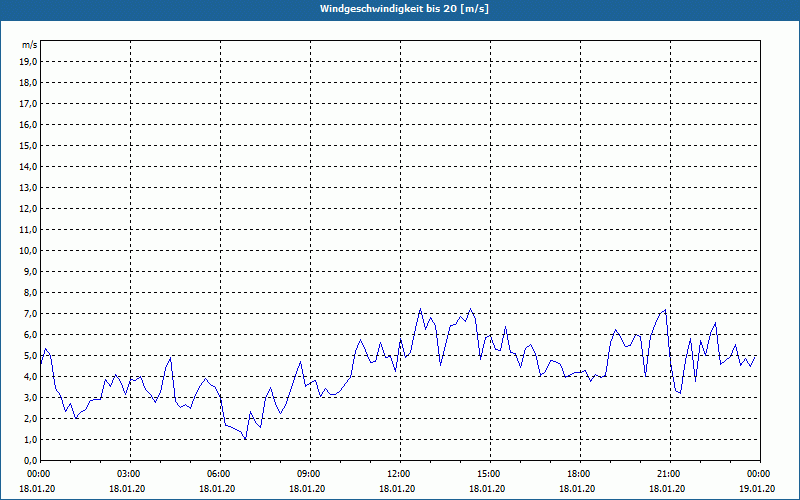
Task: Click the 5,0 y-axis label
Action: [30, 356]
